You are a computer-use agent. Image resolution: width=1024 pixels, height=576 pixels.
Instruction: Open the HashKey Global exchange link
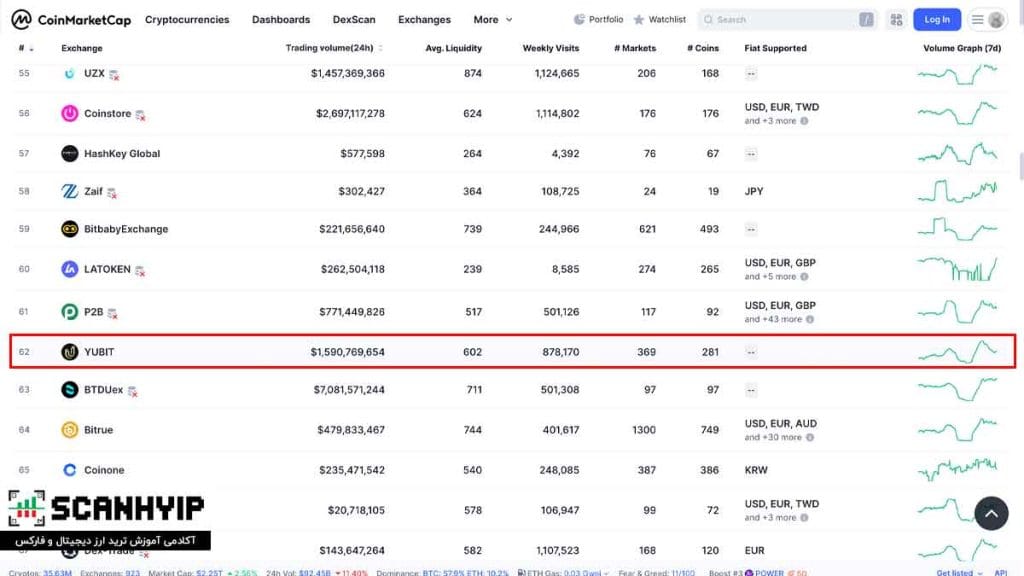point(122,153)
